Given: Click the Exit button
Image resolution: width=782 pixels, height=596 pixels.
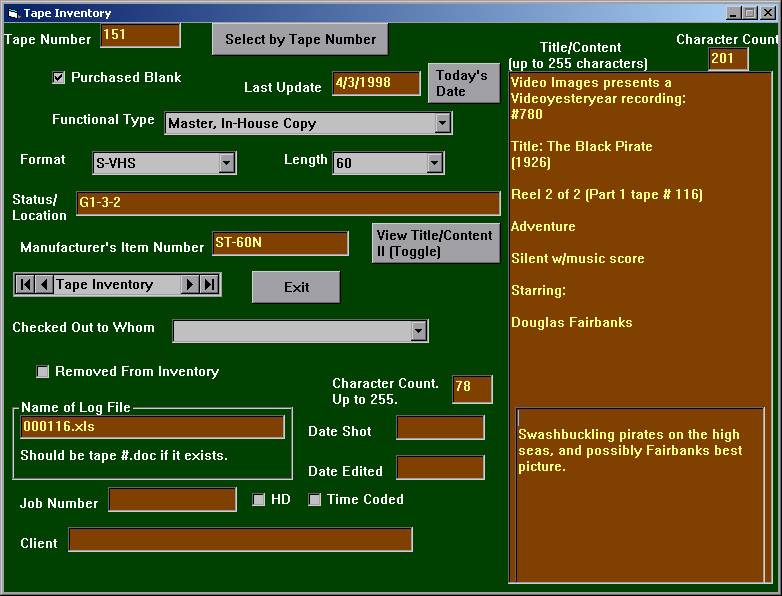Looking at the screenshot, I should pos(296,287).
